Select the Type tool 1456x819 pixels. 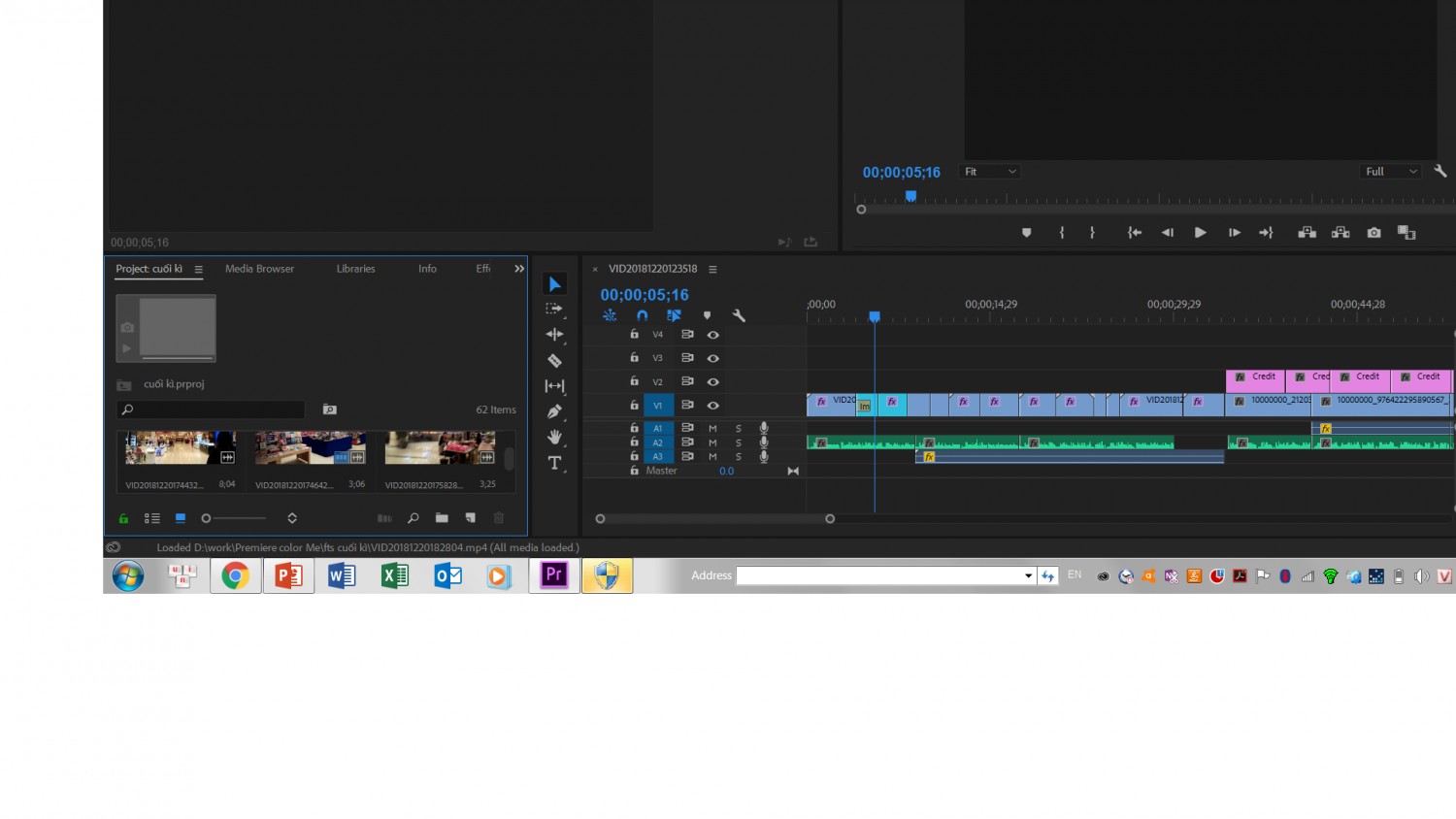point(554,463)
